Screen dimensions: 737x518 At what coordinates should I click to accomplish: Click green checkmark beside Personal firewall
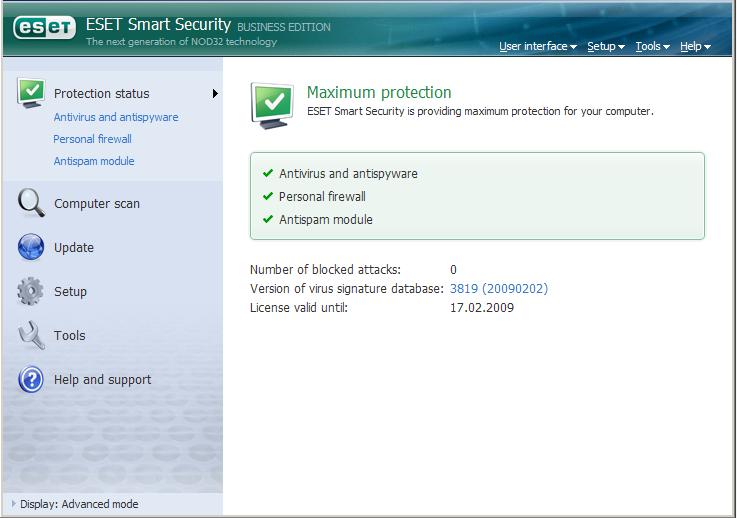coord(268,196)
